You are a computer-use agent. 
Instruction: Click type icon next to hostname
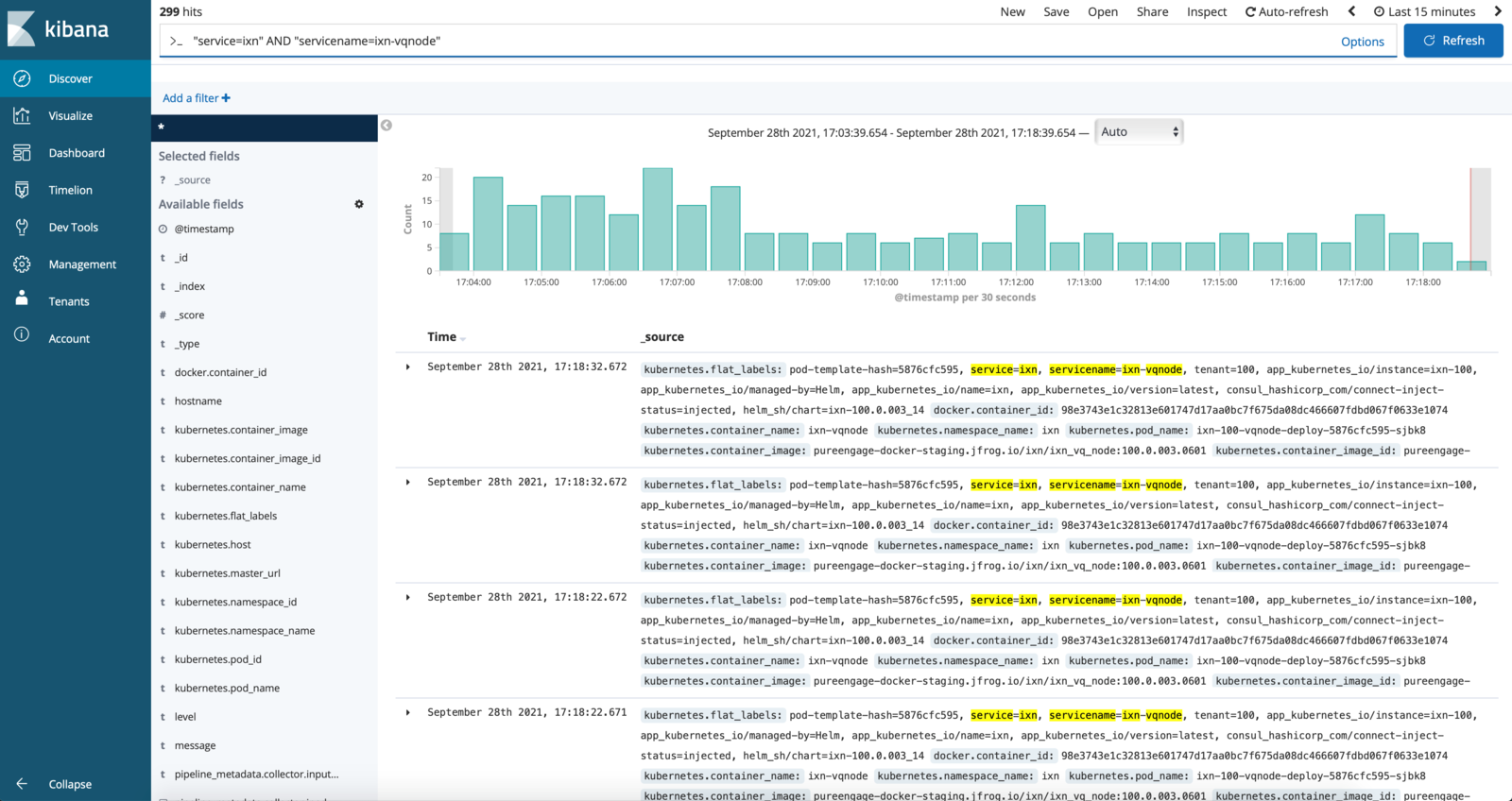point(163,401)
